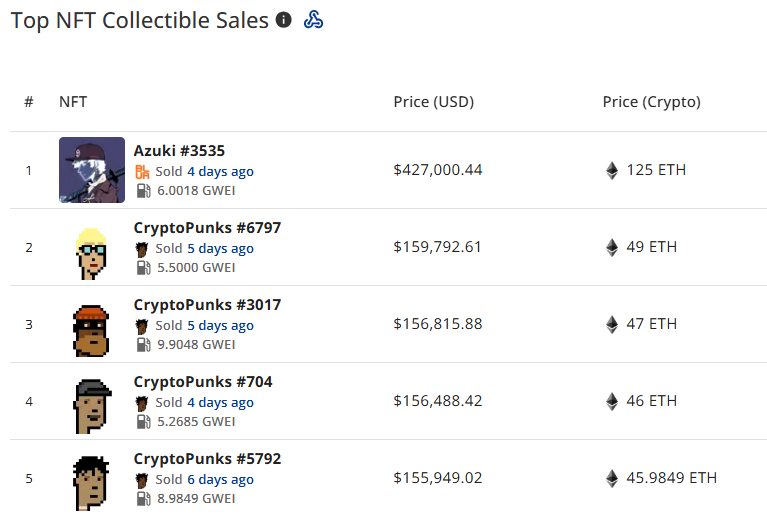This screenshot has height=514, width=767.
Task: Click the marketplace icon under CryptoPunks #6797
Action: click(142, 248)
